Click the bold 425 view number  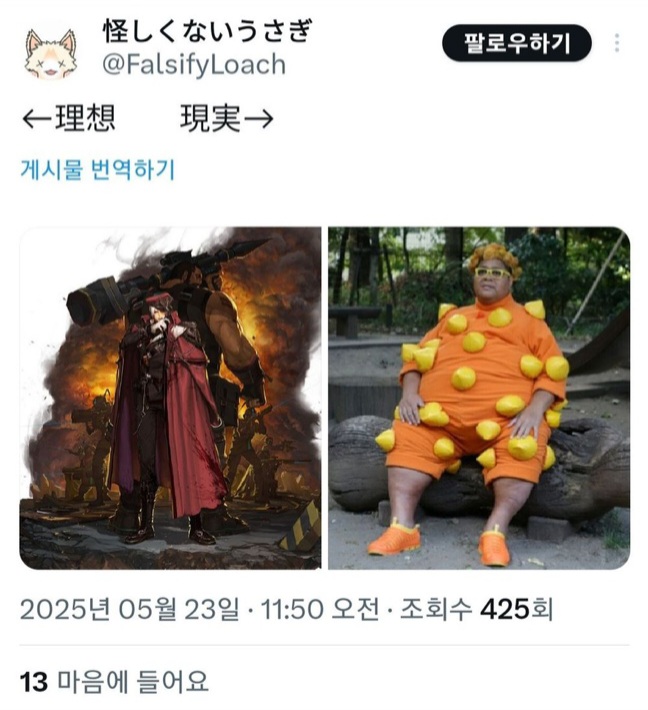[x=504, y=609]
